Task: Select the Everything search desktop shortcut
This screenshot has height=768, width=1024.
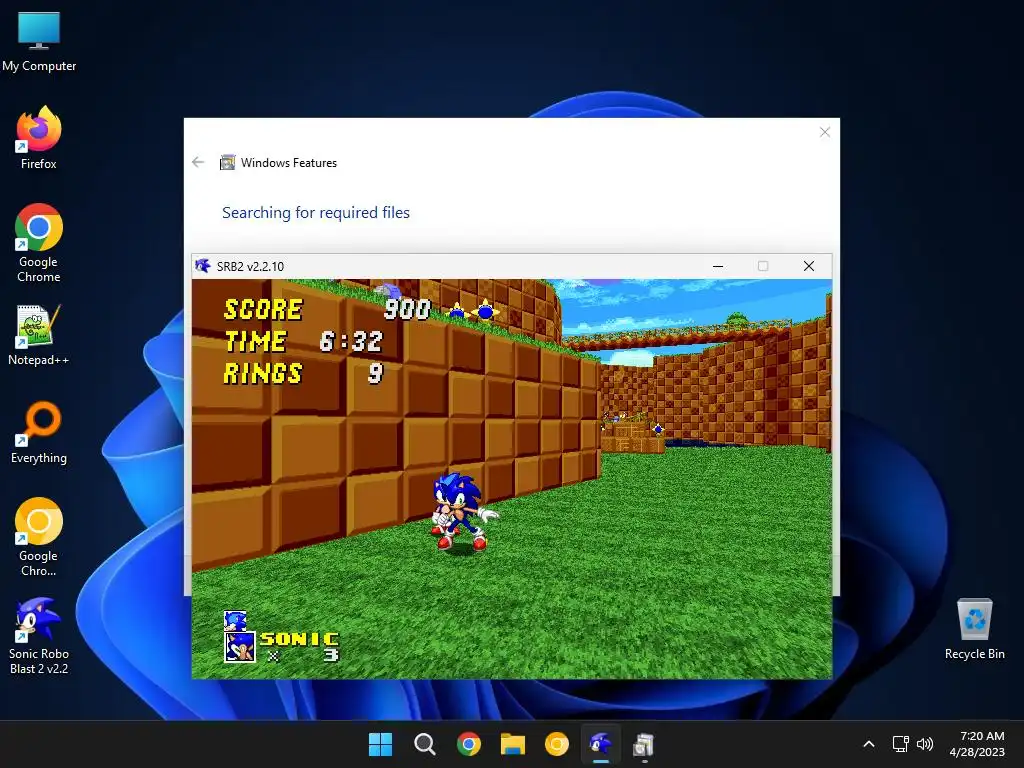Action: (39, 432)
